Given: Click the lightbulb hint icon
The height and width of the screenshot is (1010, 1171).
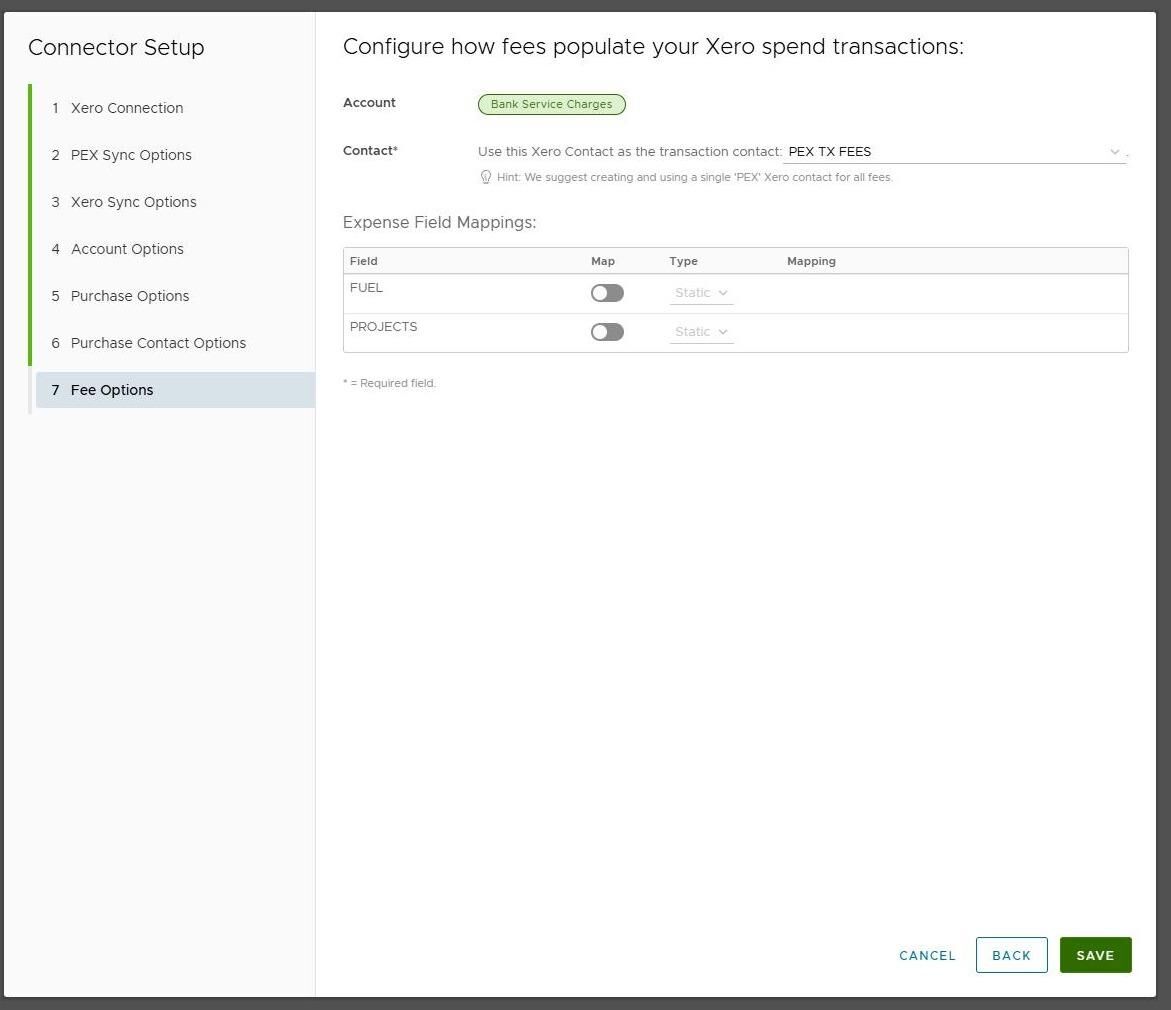Looking at the screenshot, I should coord(486,177).
